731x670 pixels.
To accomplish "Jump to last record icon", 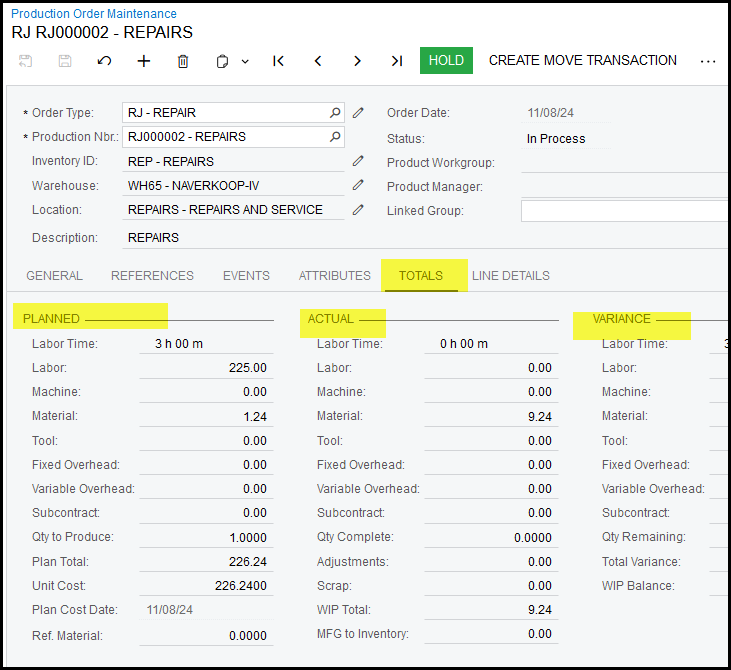I will click(397, 61).
